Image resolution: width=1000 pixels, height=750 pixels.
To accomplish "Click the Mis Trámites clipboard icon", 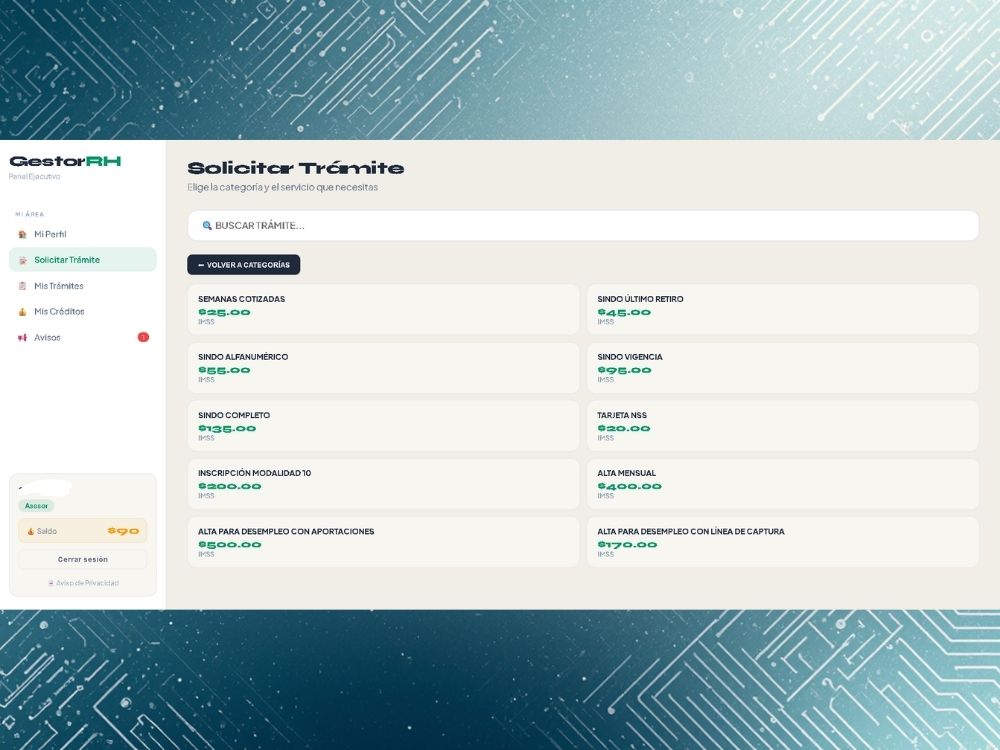I will 22,286.
